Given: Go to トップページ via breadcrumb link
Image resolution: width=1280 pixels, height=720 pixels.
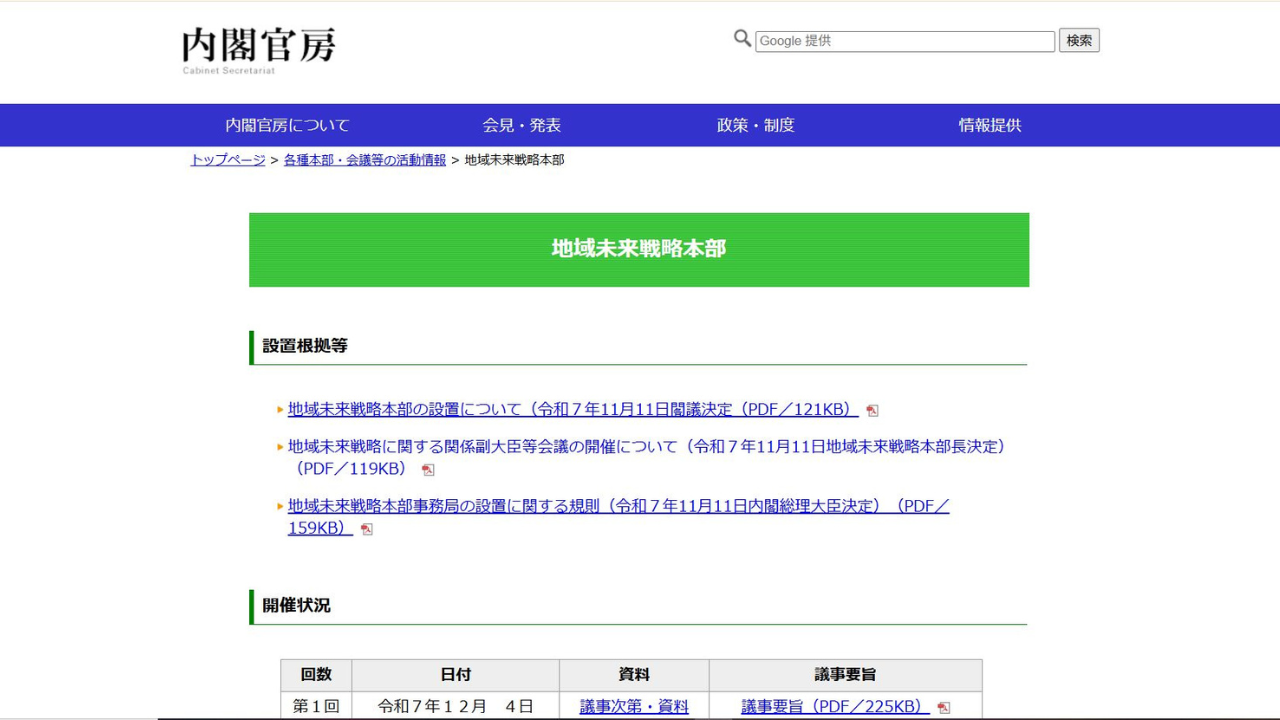Looking at the screenshot, I should (226, 159).
